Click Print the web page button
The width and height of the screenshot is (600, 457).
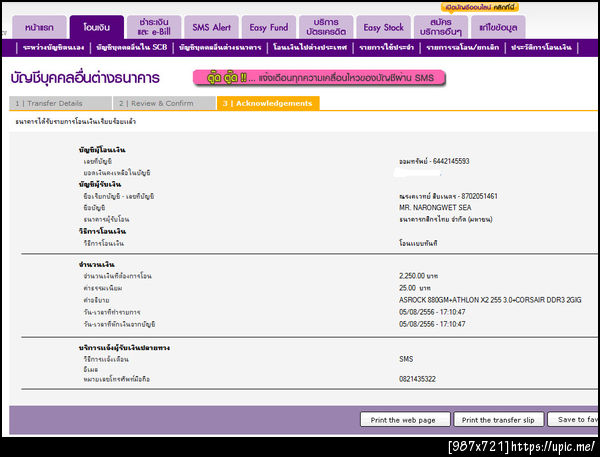pyautogui.click(x=405, y=419)
